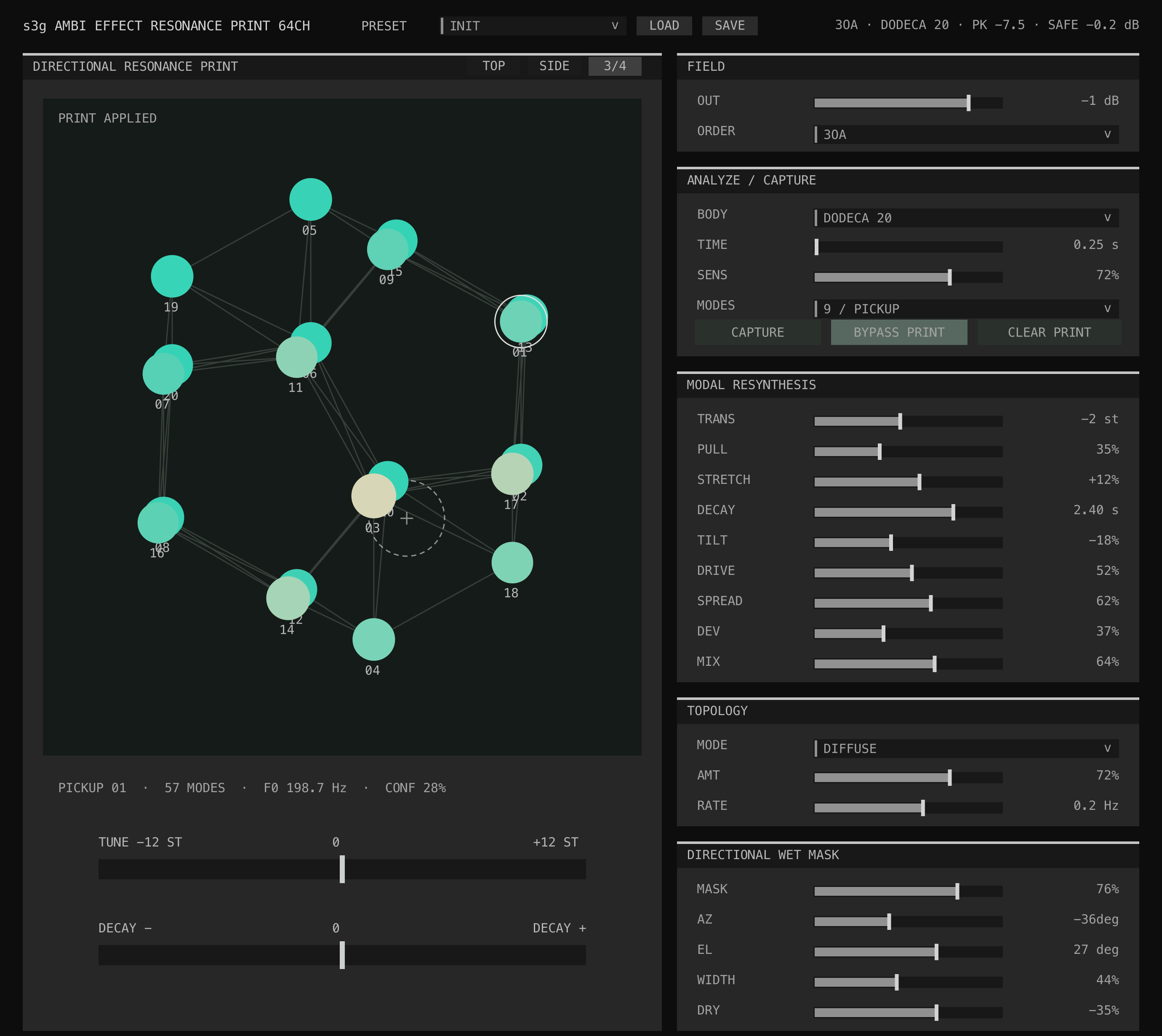
Task: Adjust the STRETCH slider
Action: (908, 481)
